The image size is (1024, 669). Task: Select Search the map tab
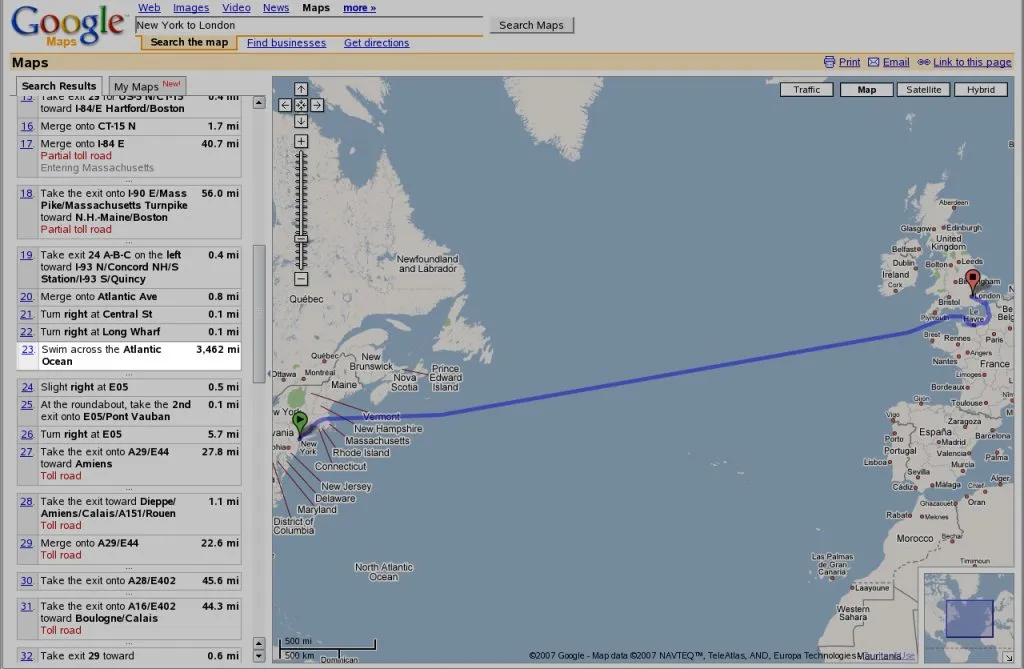(x=189, y=42)
